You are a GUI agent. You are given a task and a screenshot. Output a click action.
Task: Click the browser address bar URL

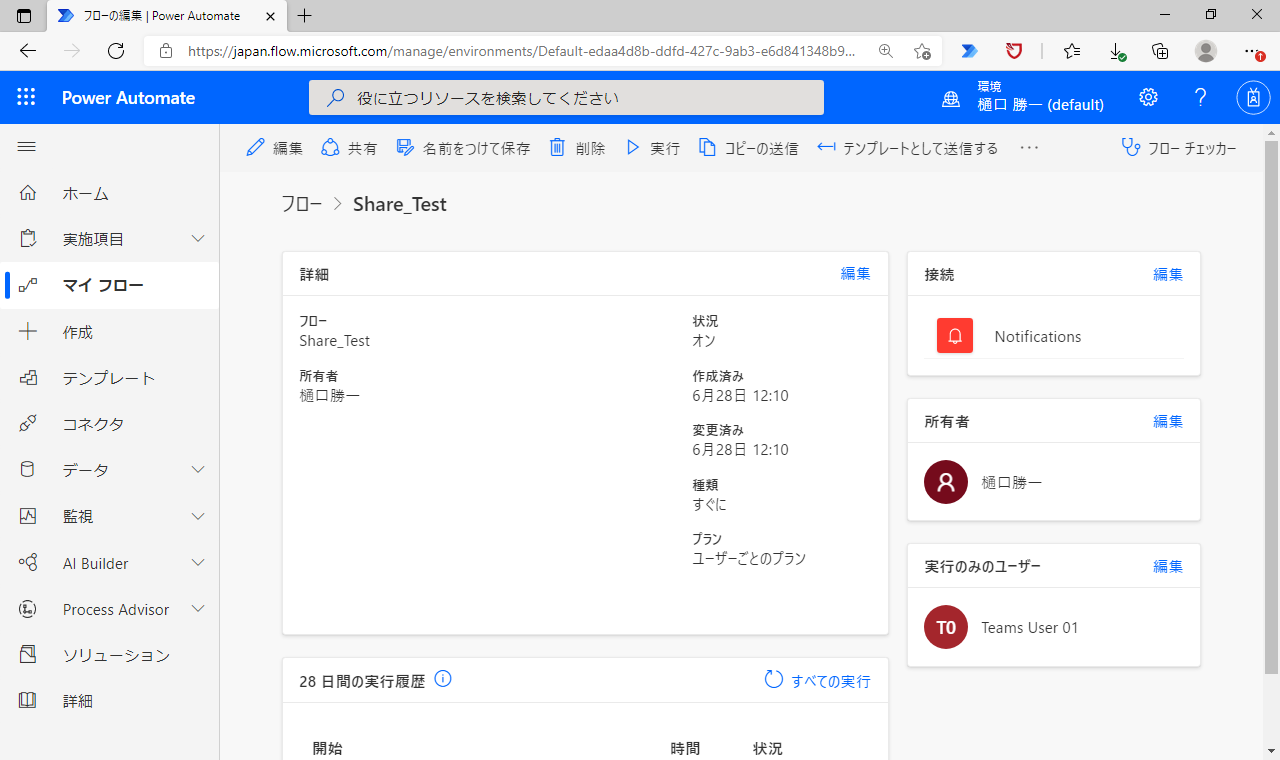pos(522,51)
